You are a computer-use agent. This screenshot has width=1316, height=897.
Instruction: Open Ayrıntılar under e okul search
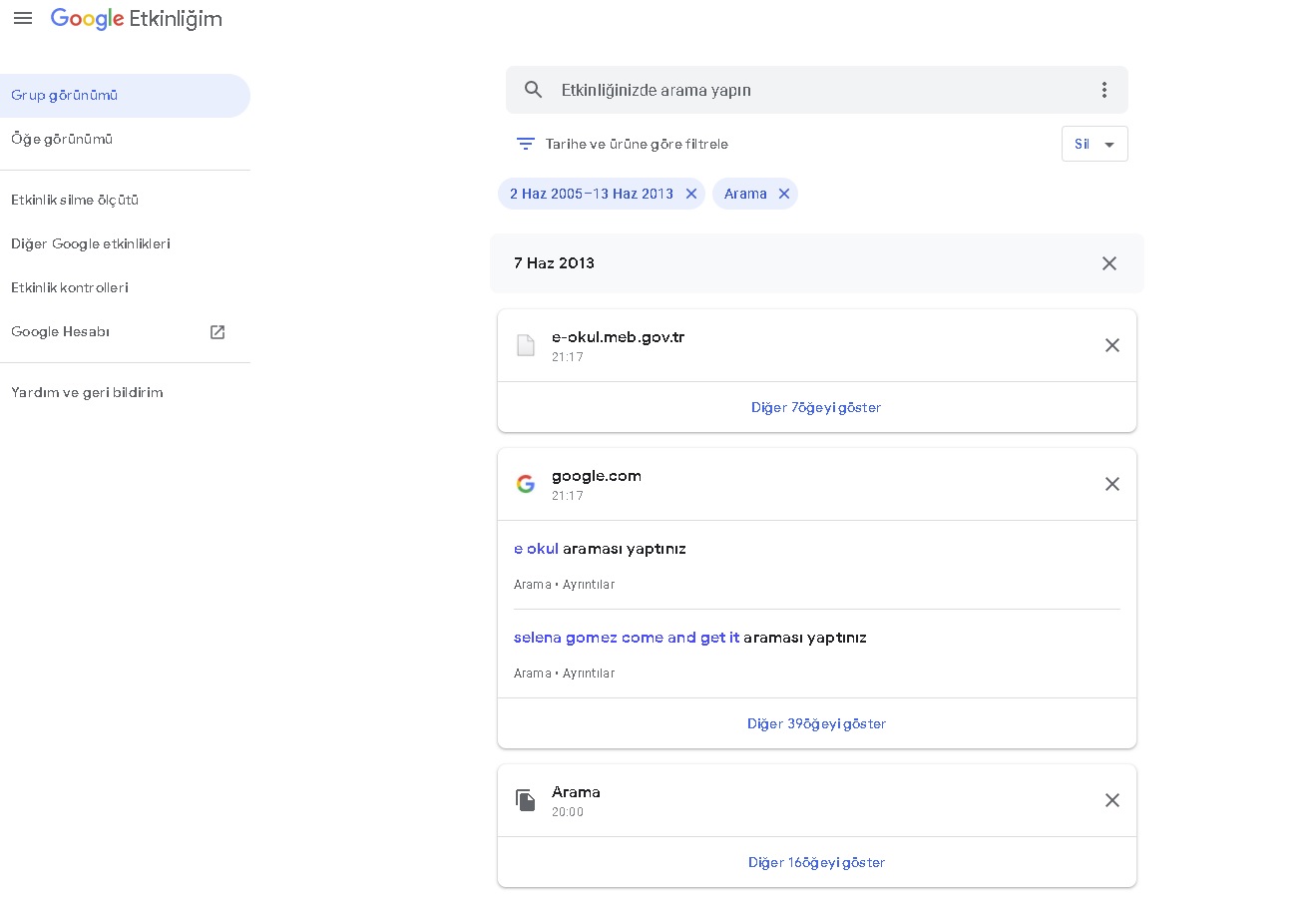tap(589, 585)
